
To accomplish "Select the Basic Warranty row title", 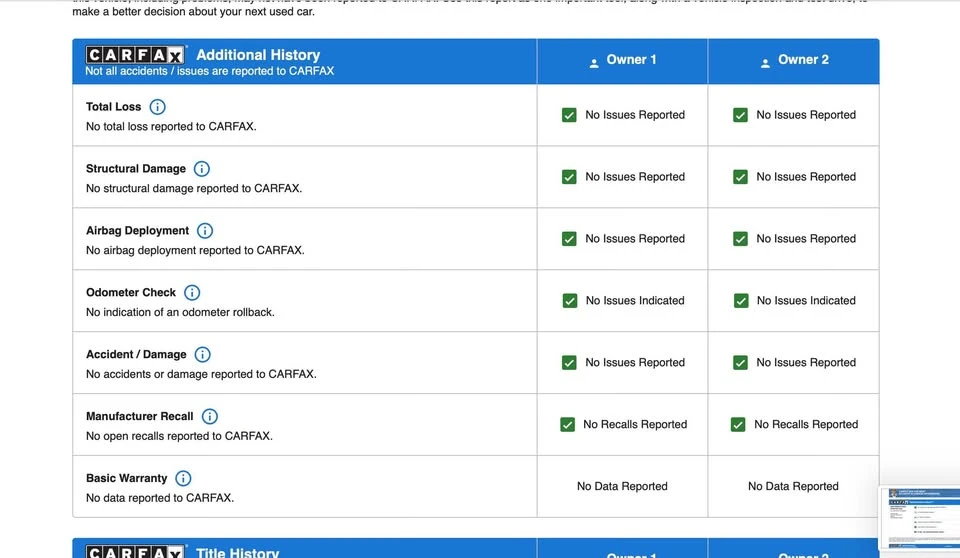I will click(126, 478).
